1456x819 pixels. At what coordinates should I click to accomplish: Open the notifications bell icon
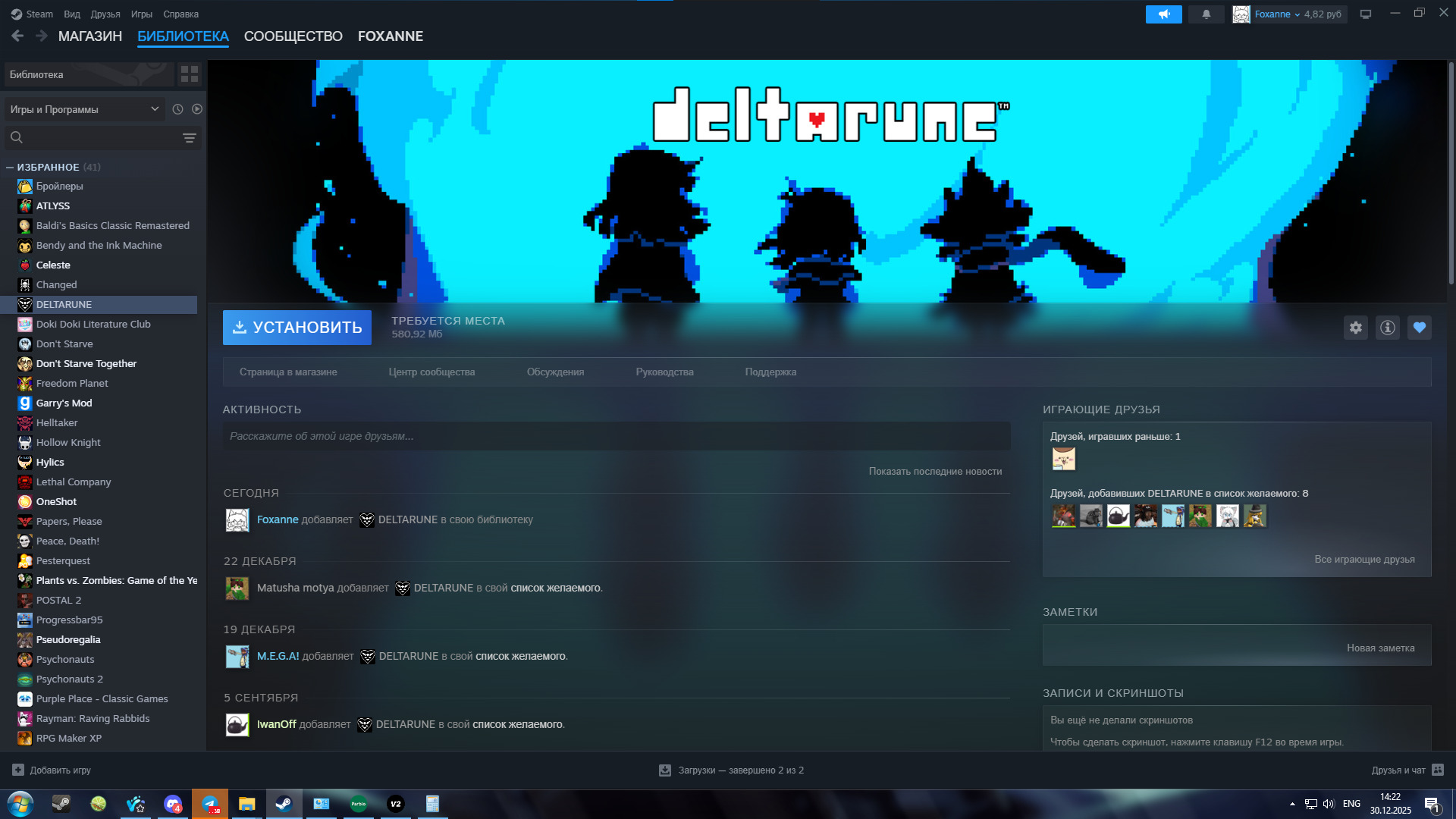pos(1206,14)
